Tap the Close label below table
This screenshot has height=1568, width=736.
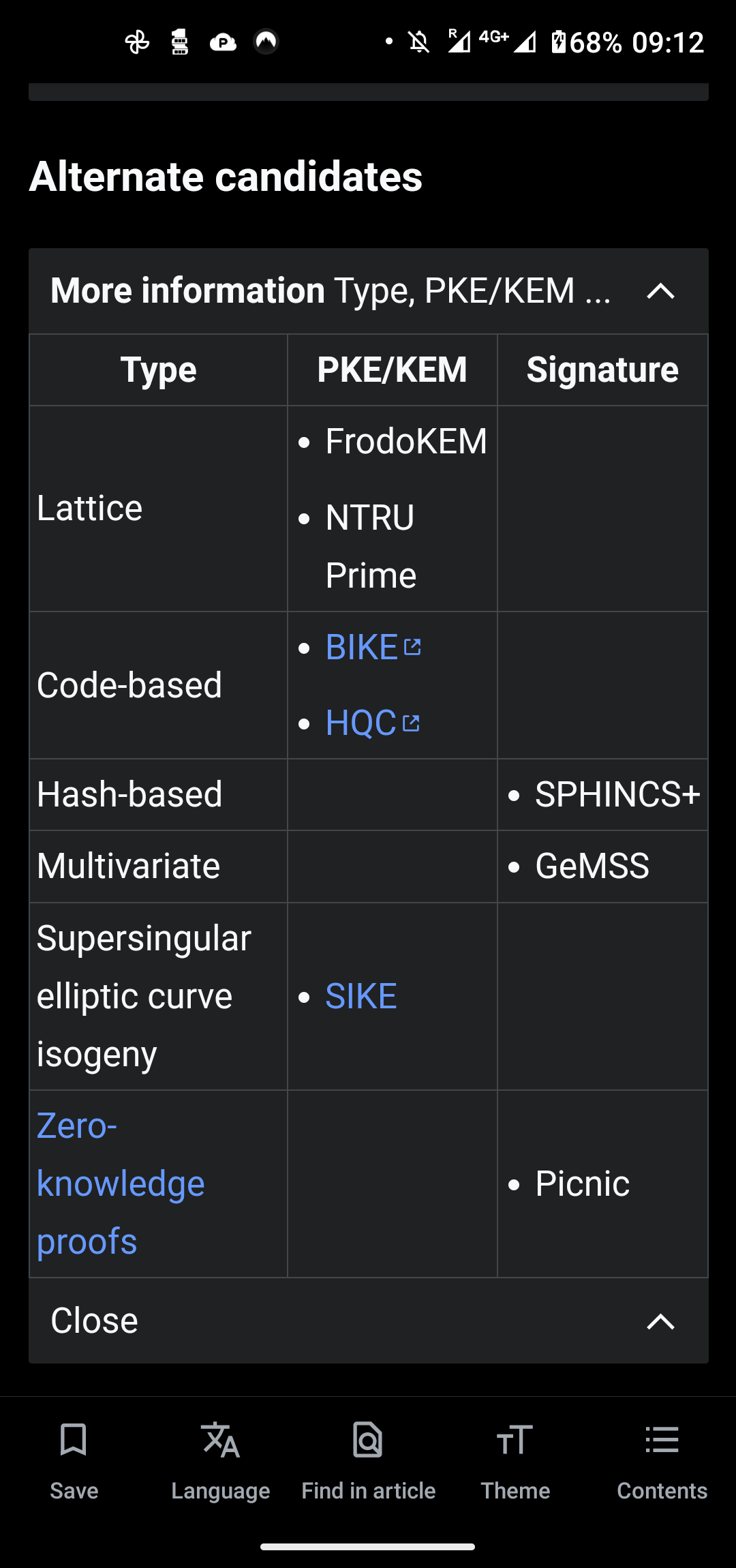(95, 1321)
